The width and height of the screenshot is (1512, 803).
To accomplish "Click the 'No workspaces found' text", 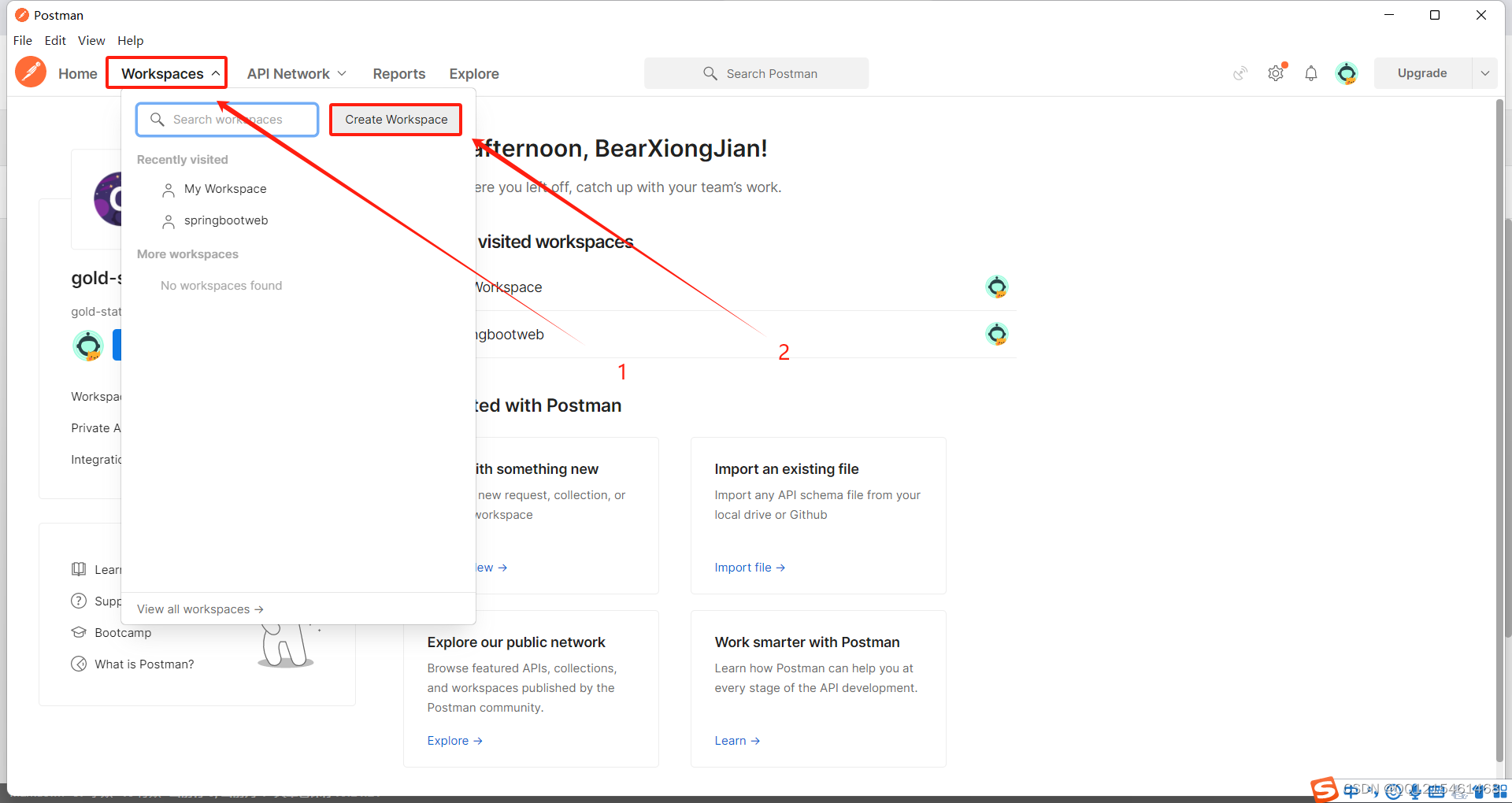I will (221, 286).
